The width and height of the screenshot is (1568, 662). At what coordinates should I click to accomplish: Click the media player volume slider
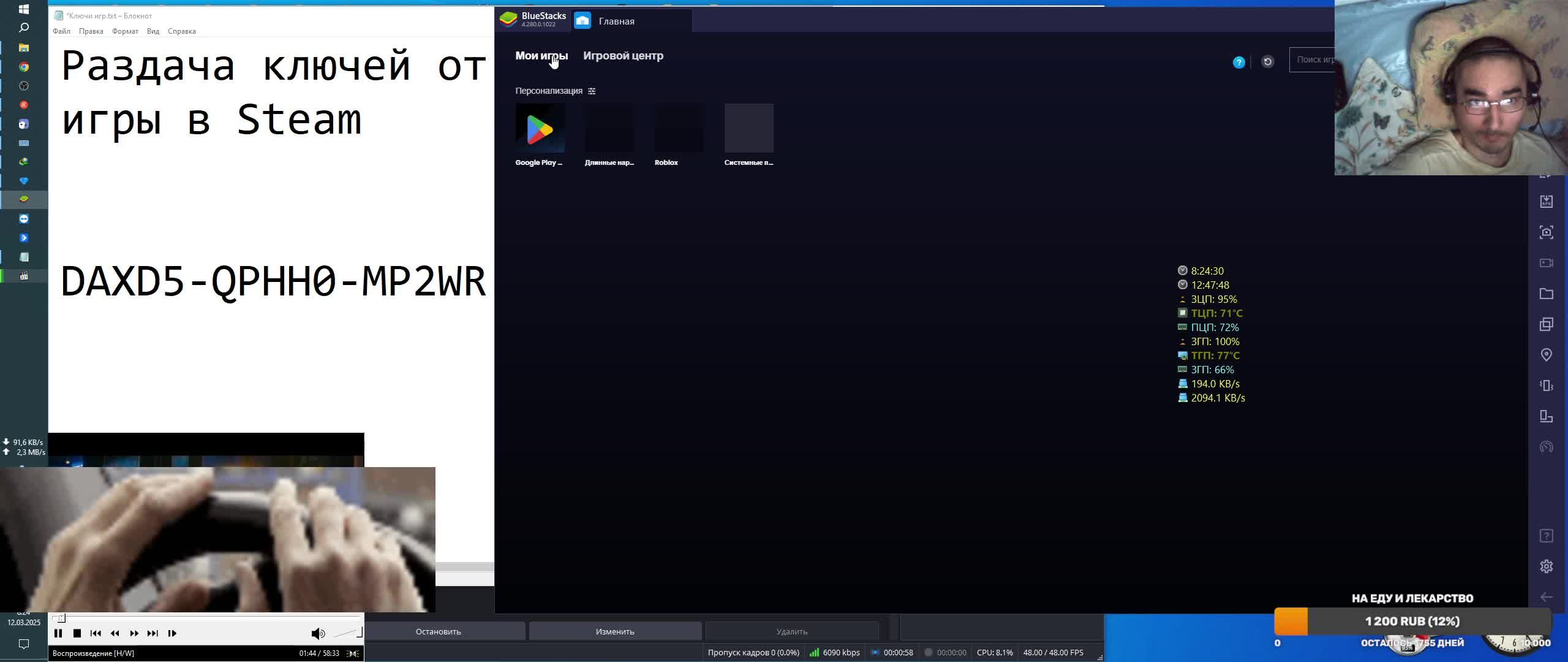(348, 633)
